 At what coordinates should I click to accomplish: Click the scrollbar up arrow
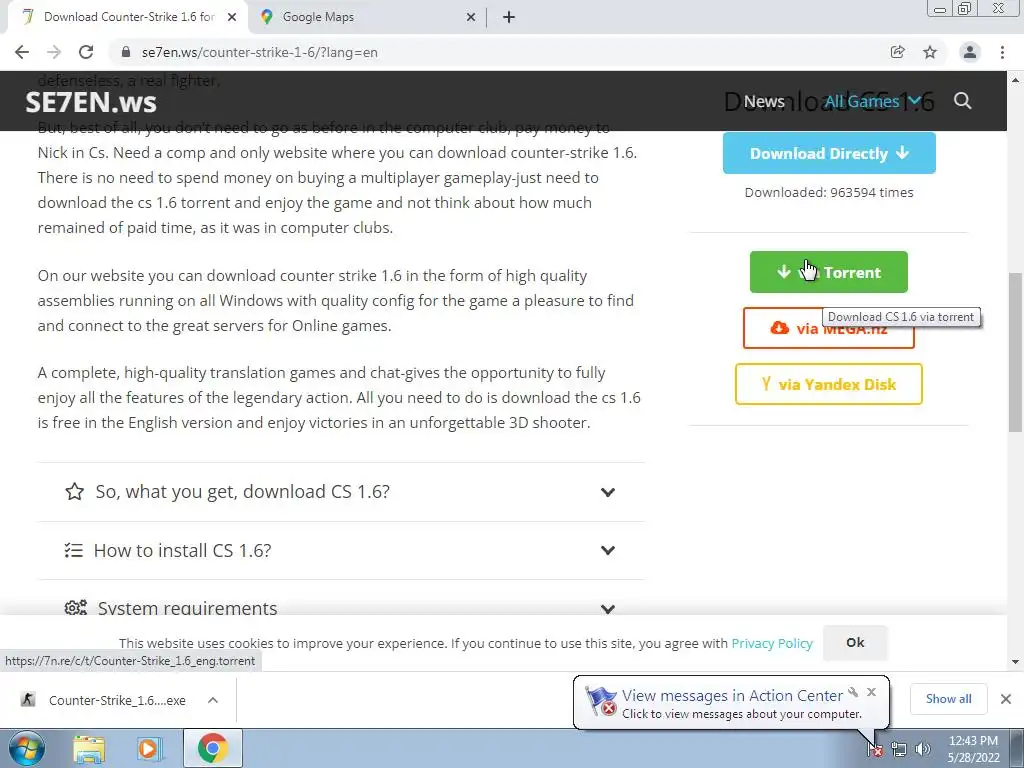click(1015, 80)
